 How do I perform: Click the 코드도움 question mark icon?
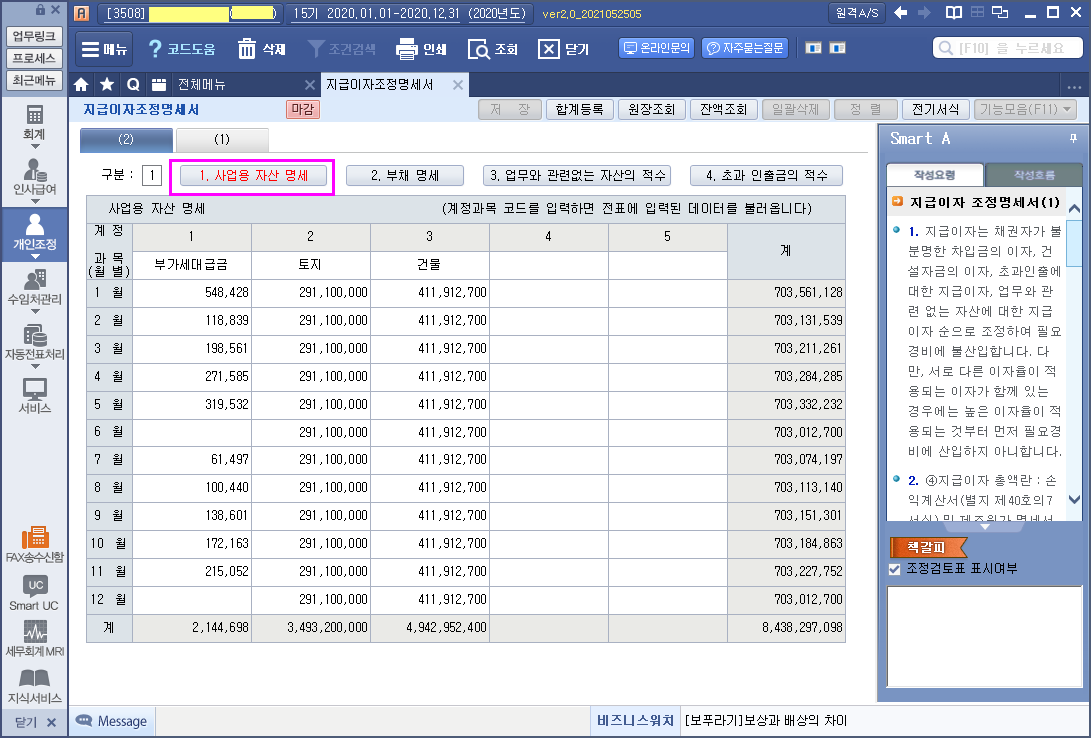point(155,49)
